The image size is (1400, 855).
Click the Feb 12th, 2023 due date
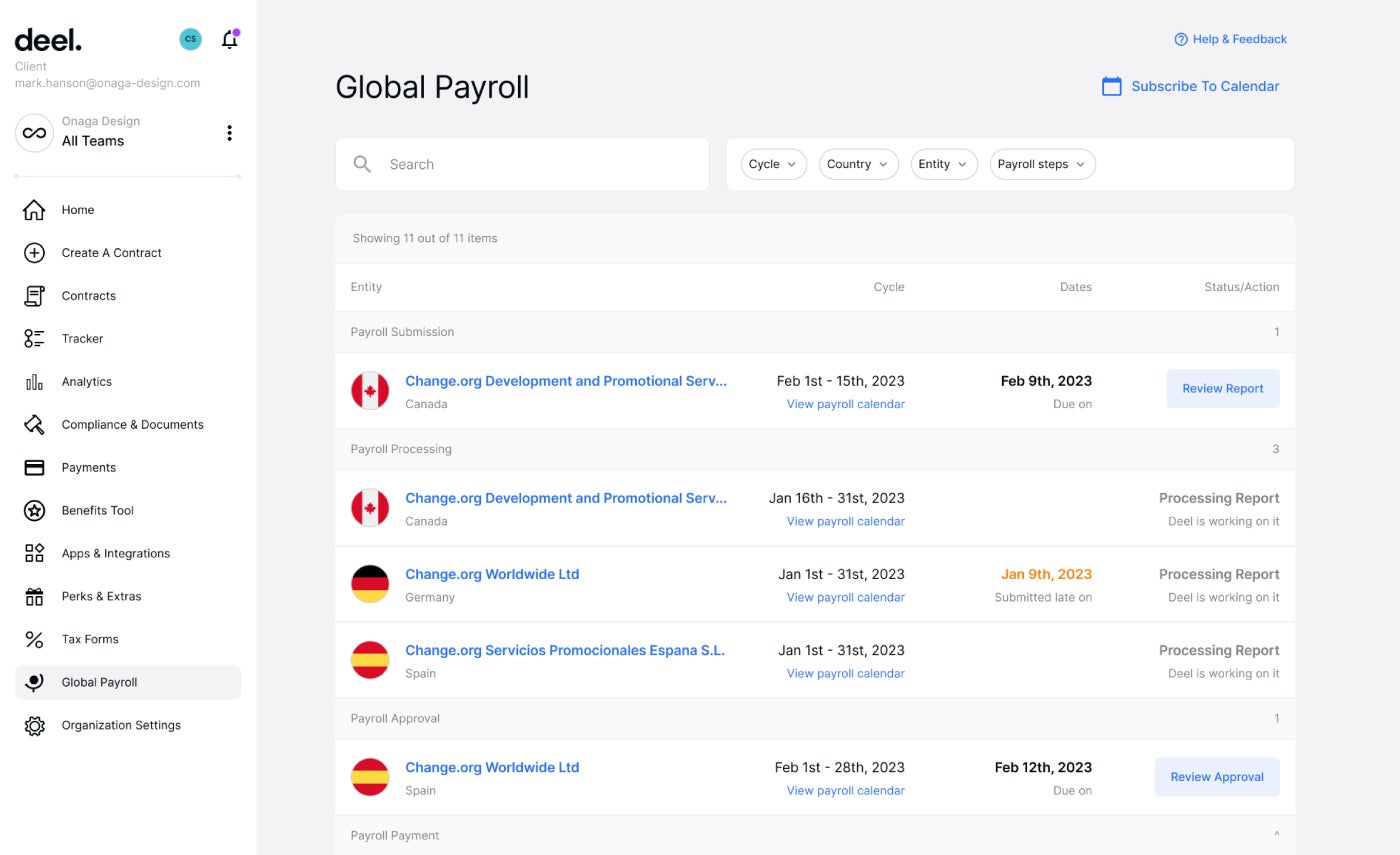(1043, 767)
